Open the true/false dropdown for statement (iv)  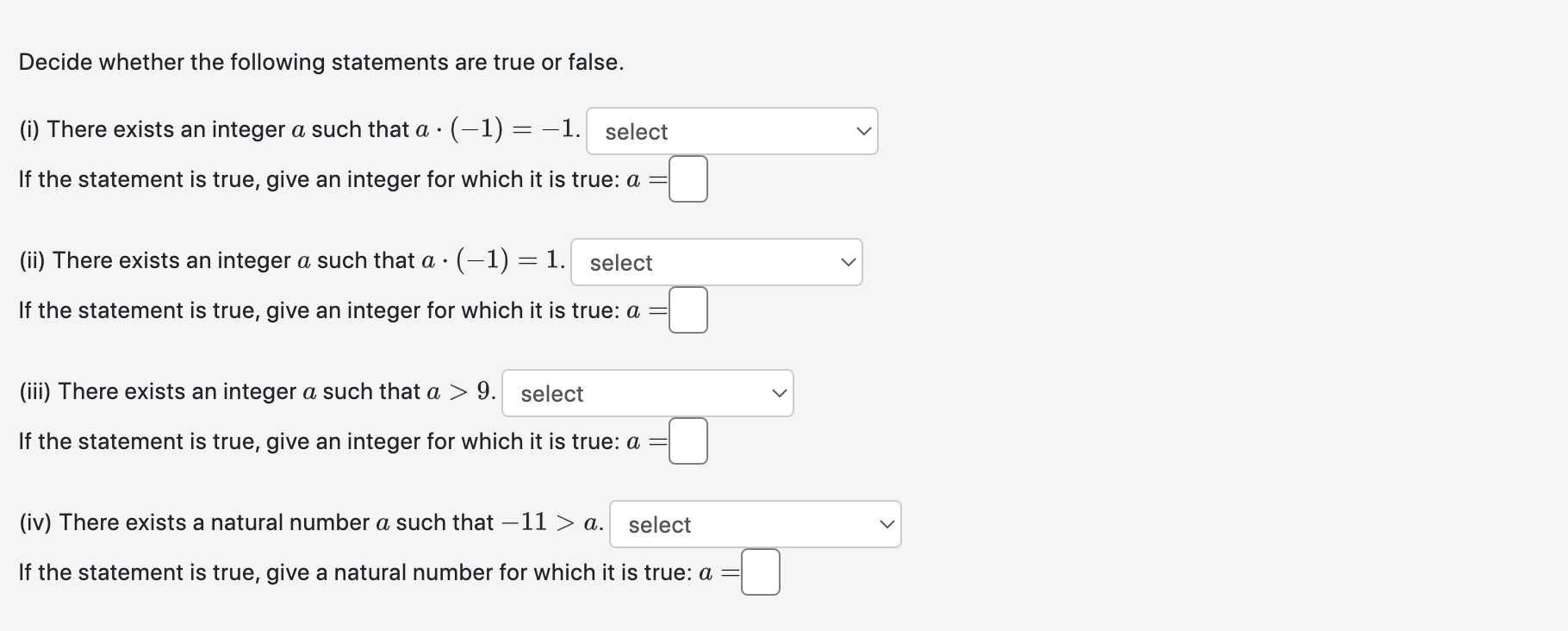pyautogui.click(x=756, y=524)
